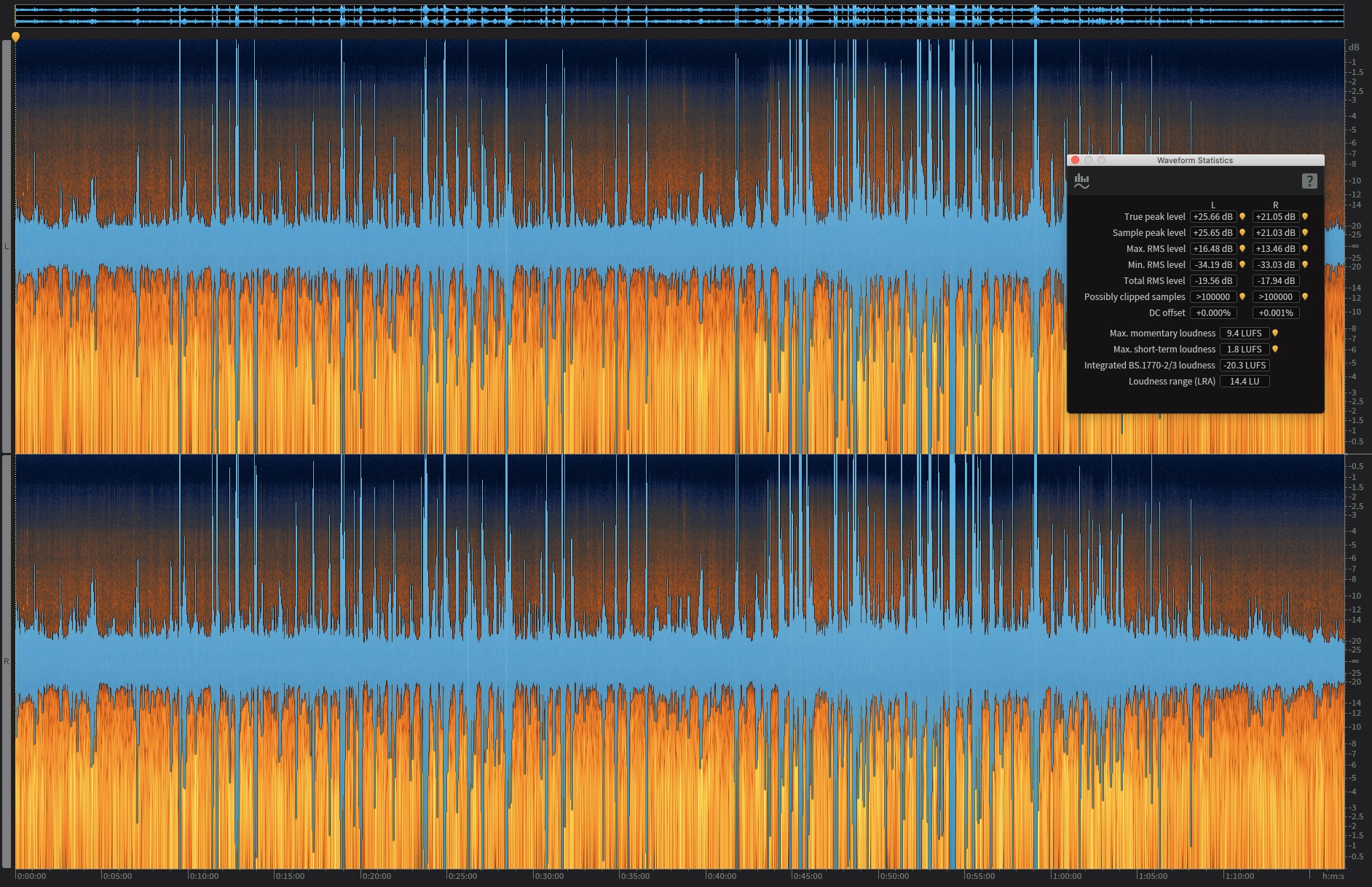Click the yellow playhead marker at start
The height and width of the screenshot is (887, 1372).
tap(15, 36)
